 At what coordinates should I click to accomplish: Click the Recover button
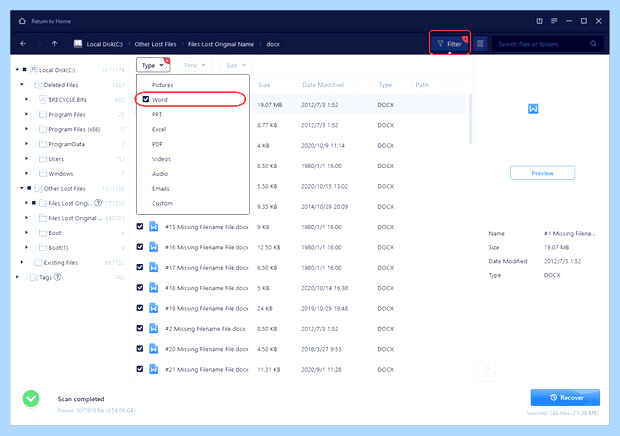pos(565,398)
